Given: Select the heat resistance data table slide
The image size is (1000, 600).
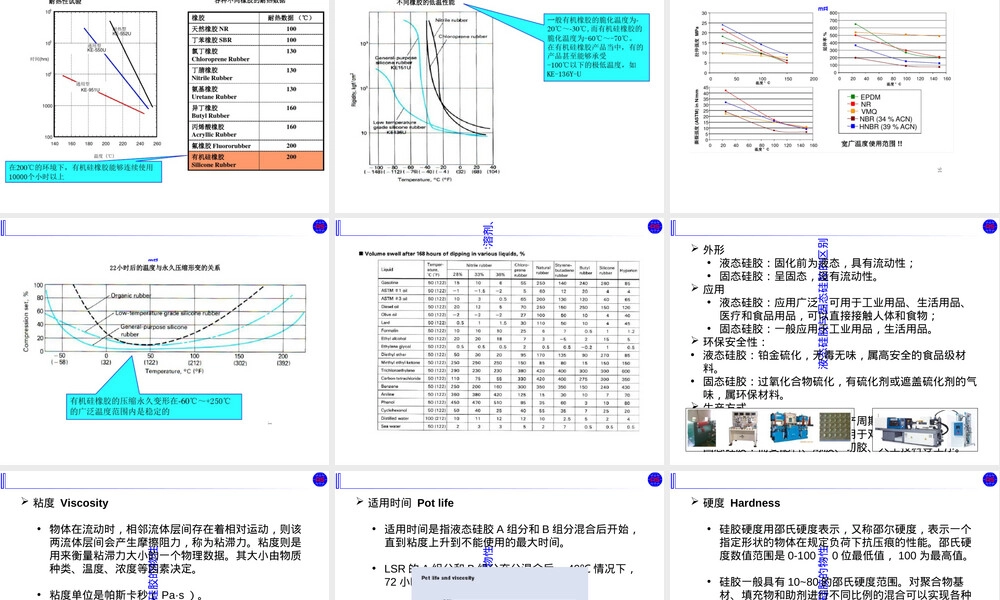Looking at the screenshot, I should point(164,105).
